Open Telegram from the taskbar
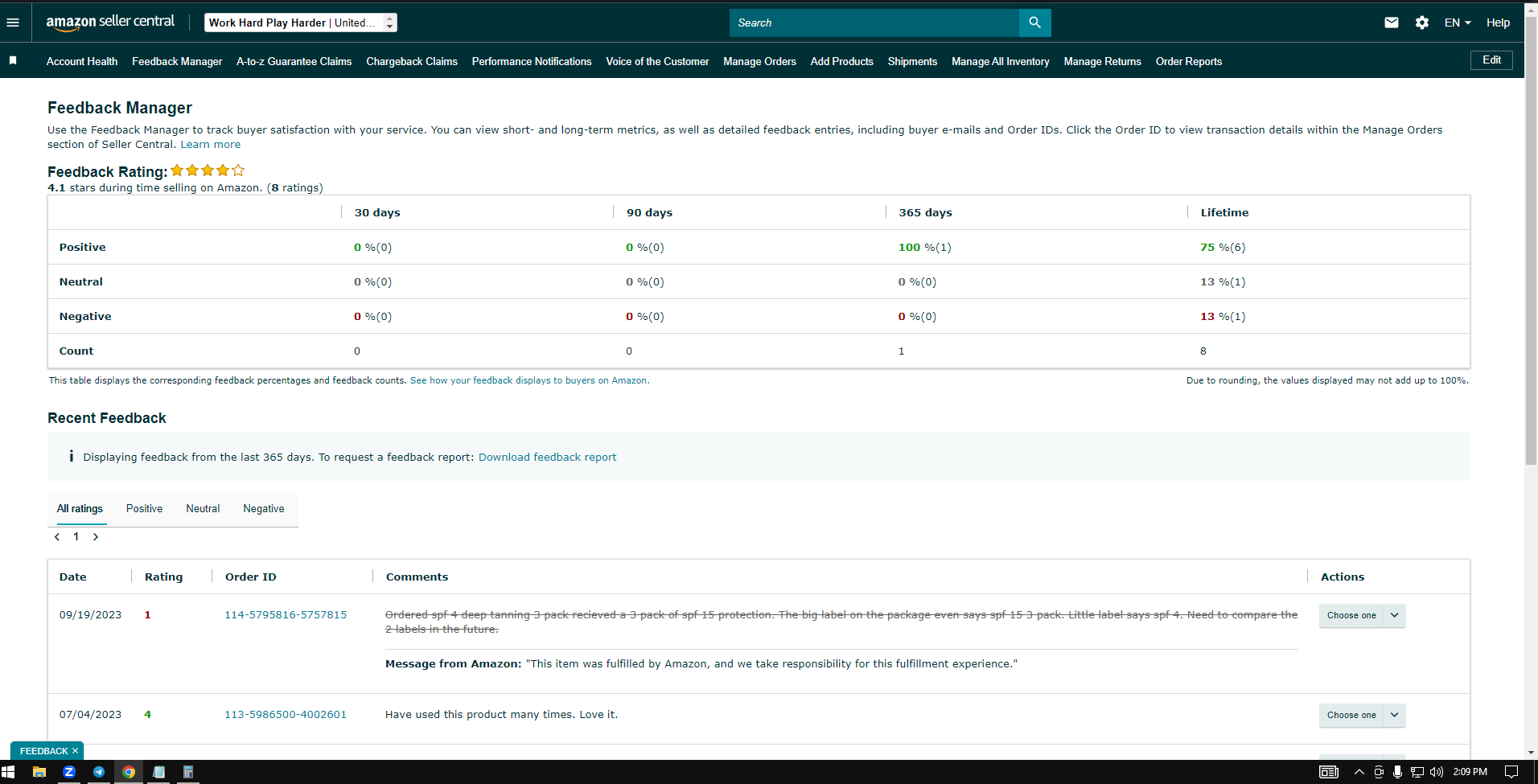This screenshot has height=784, width=1538. pyautogui.click(x=99, y=772)
